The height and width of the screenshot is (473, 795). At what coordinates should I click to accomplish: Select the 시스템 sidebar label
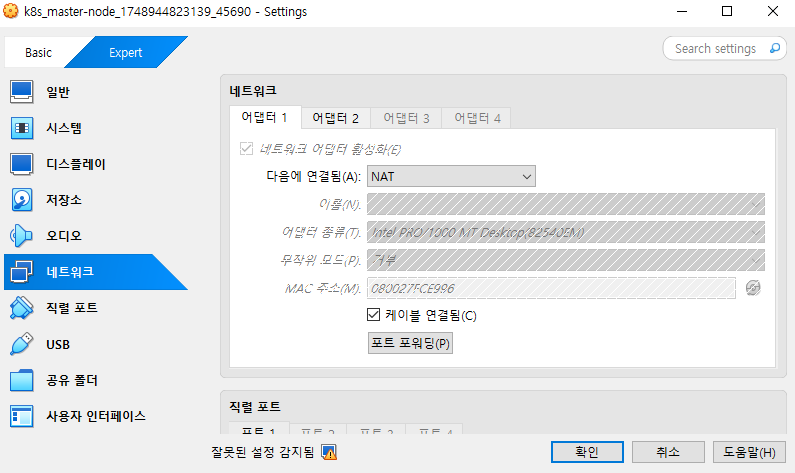tap(64, 128)
